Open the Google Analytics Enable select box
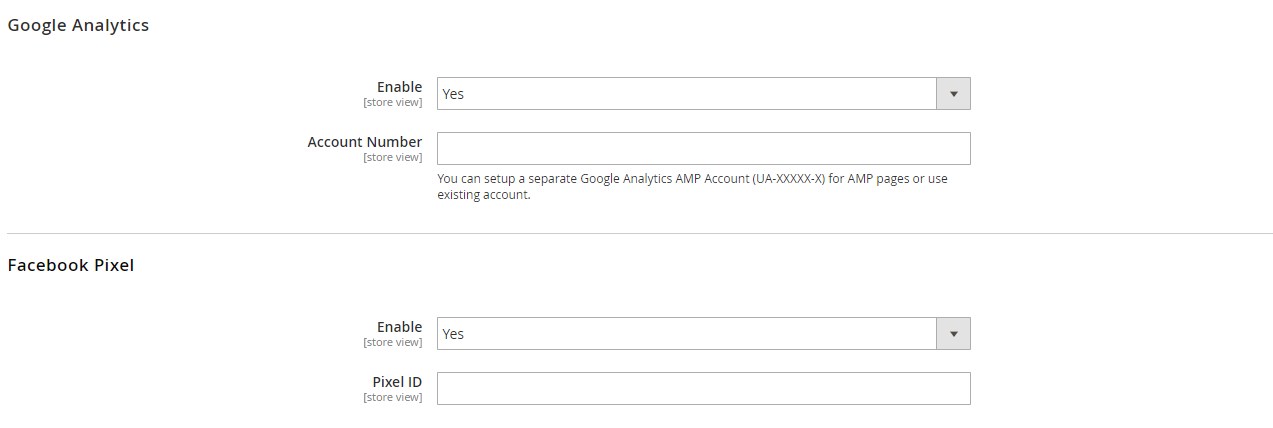1273x428 pixels. (x=686, y=94)
